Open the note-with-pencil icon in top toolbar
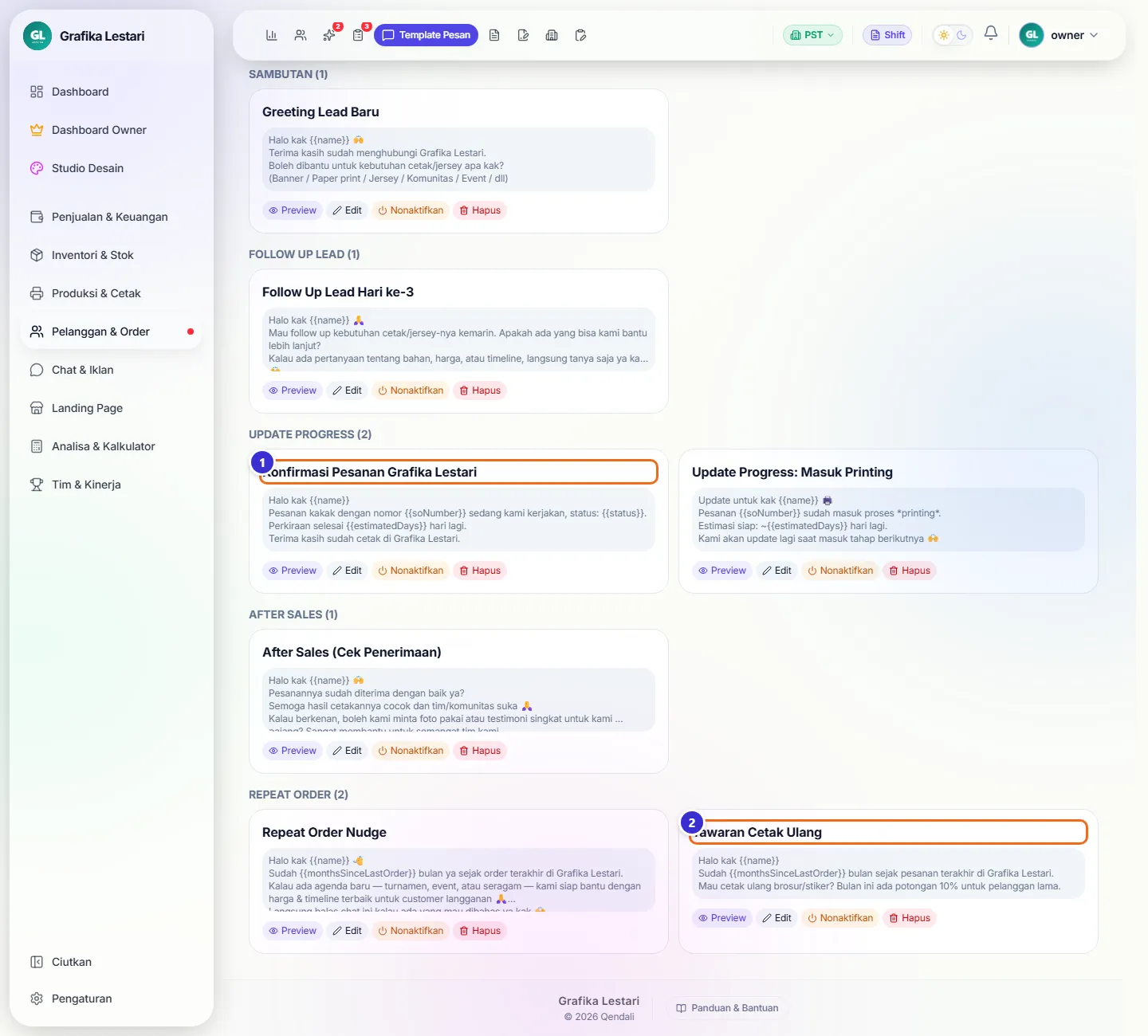The height and width of the screenshot is (1036, 1148). tap(523, 35)
